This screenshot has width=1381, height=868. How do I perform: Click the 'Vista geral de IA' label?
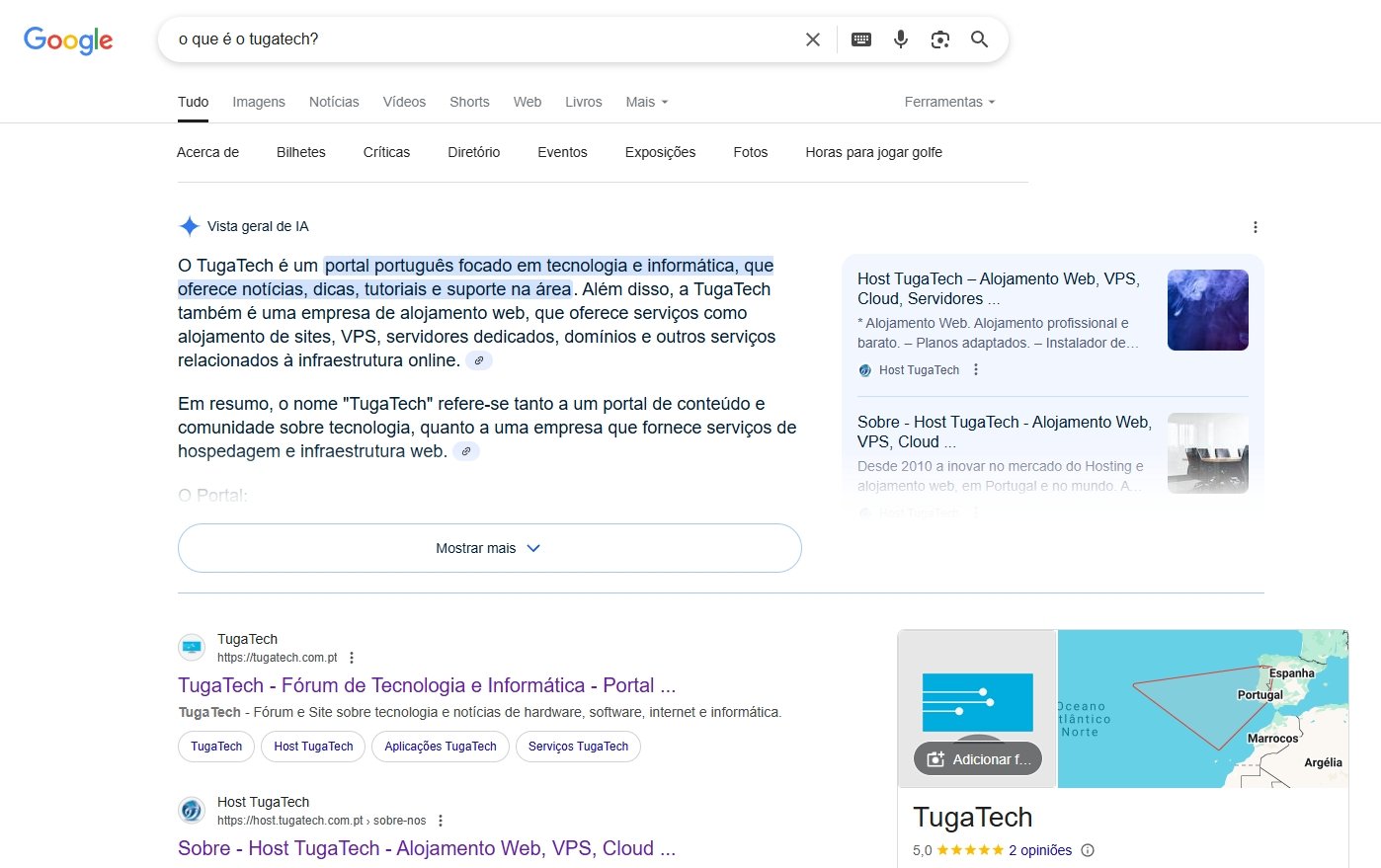tap(258, 226)
